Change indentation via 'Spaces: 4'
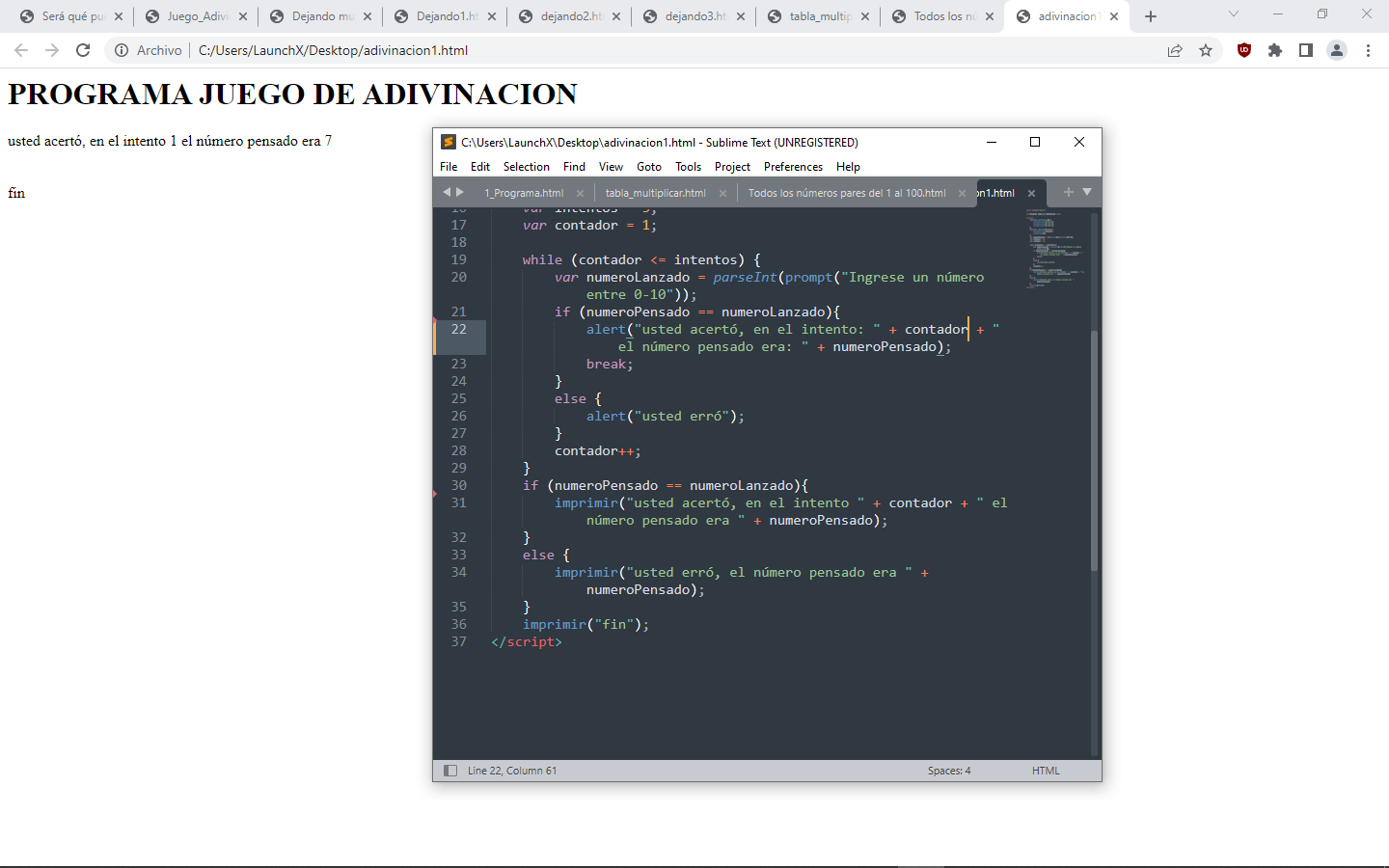This screenshot has height=868, width=1389. tap(949, 771)
